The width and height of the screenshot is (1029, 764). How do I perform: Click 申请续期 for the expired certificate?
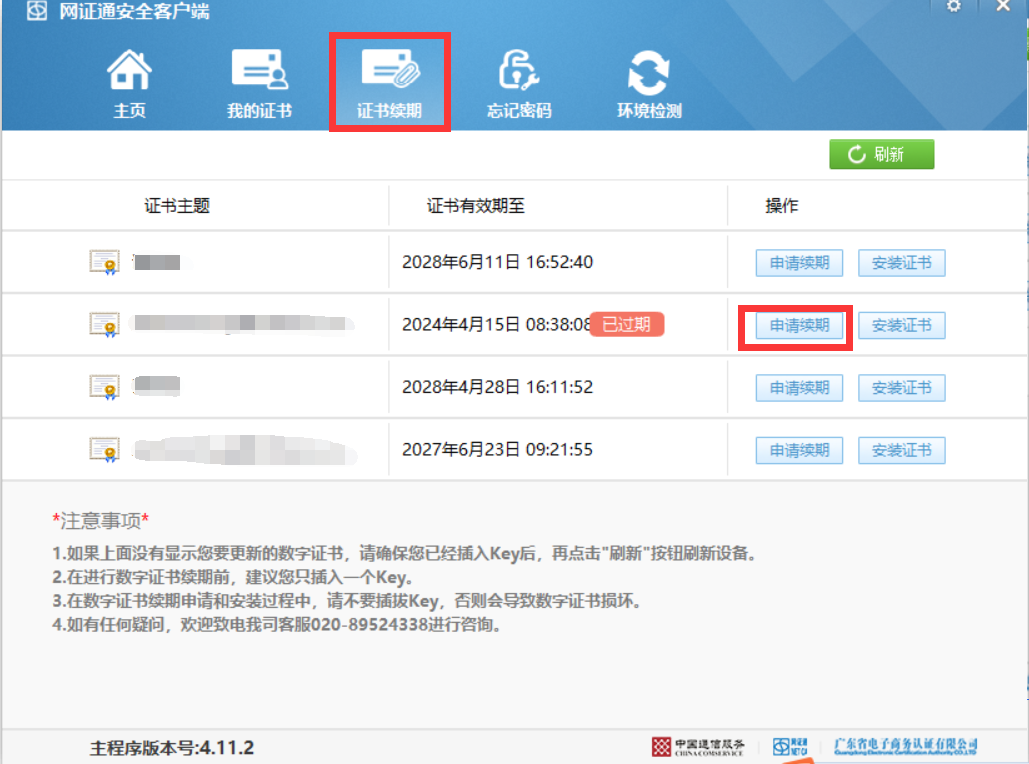799,326
